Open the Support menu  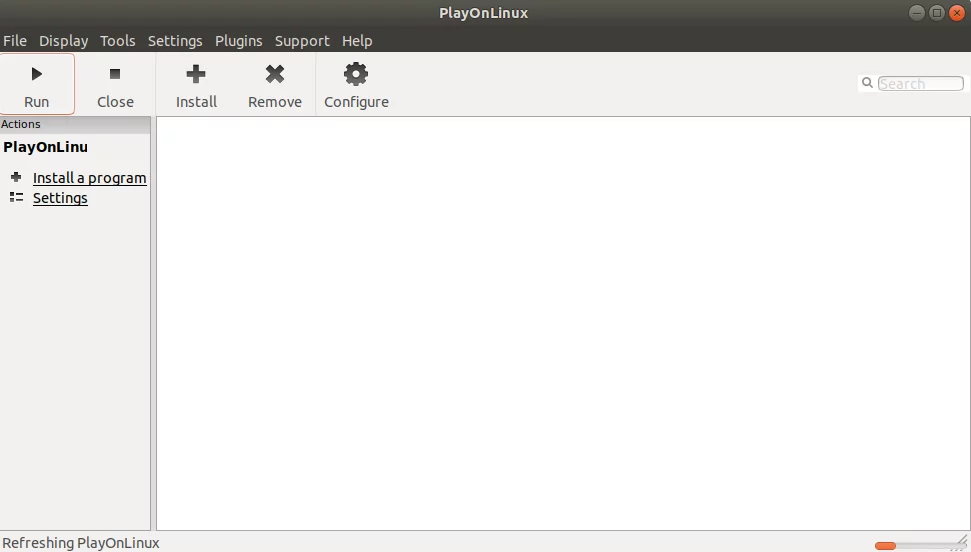[x=302, y=41]
